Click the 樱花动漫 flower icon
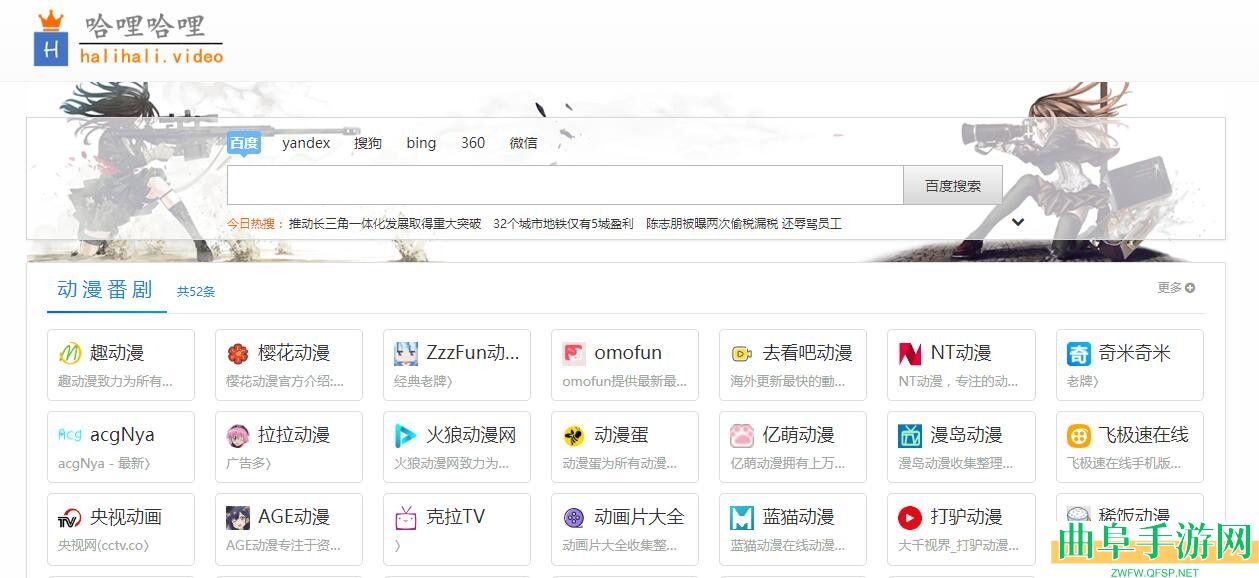 238,353
